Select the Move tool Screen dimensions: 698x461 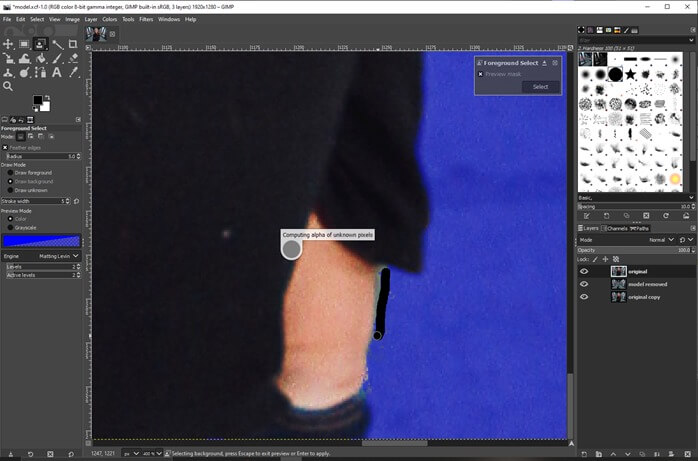click(8, 44)
